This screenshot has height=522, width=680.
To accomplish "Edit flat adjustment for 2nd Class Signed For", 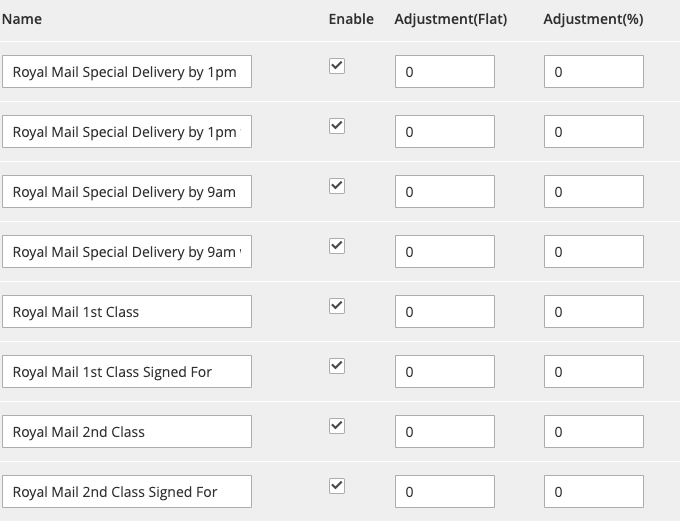I will pyautogui.click(x=445, y=492).
